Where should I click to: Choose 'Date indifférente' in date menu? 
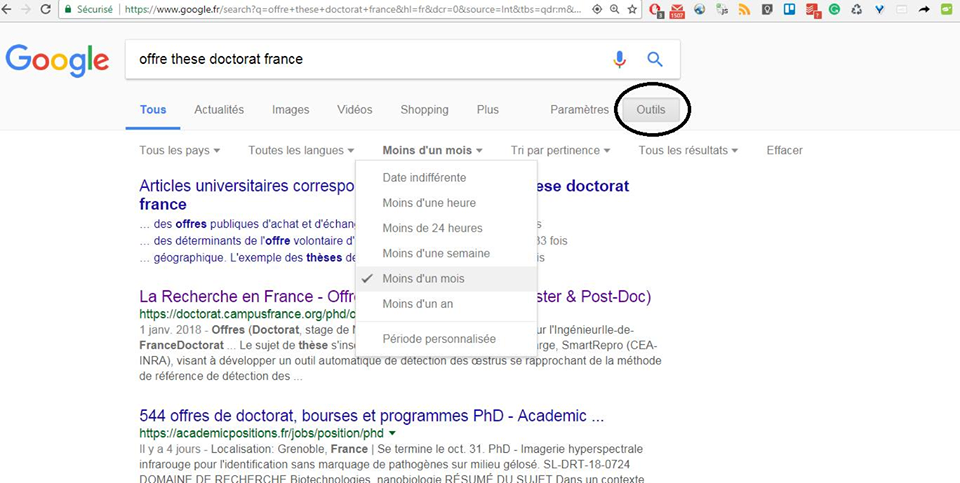(446, 178)
